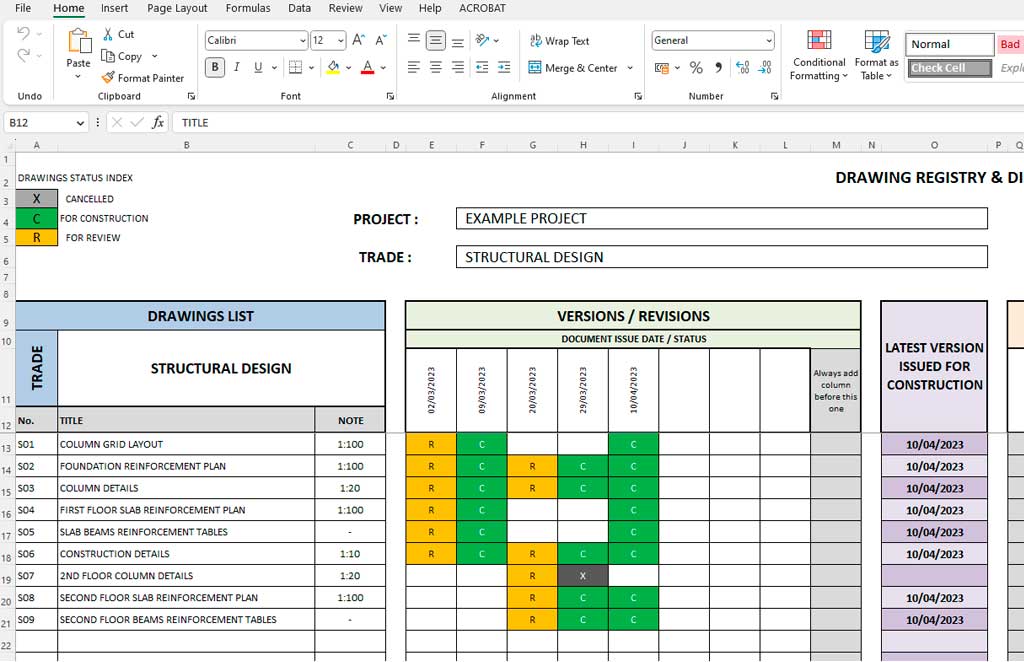Apply Comma Style formatting
1024x662 pixels.
[x=719, y=66]
